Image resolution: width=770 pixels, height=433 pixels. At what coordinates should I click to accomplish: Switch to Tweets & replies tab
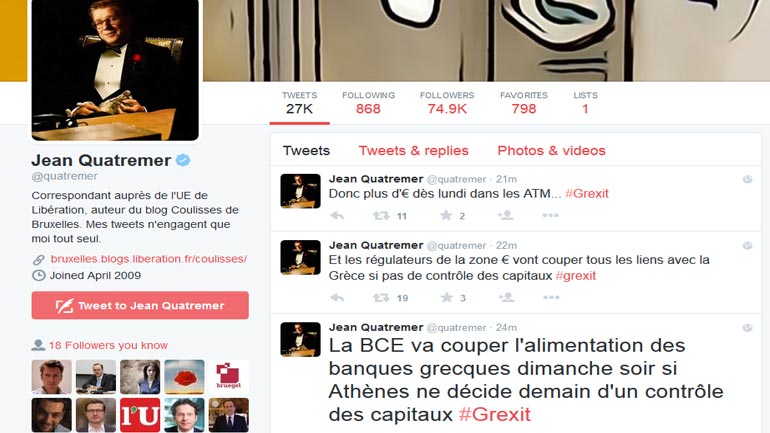click(413, 151)
